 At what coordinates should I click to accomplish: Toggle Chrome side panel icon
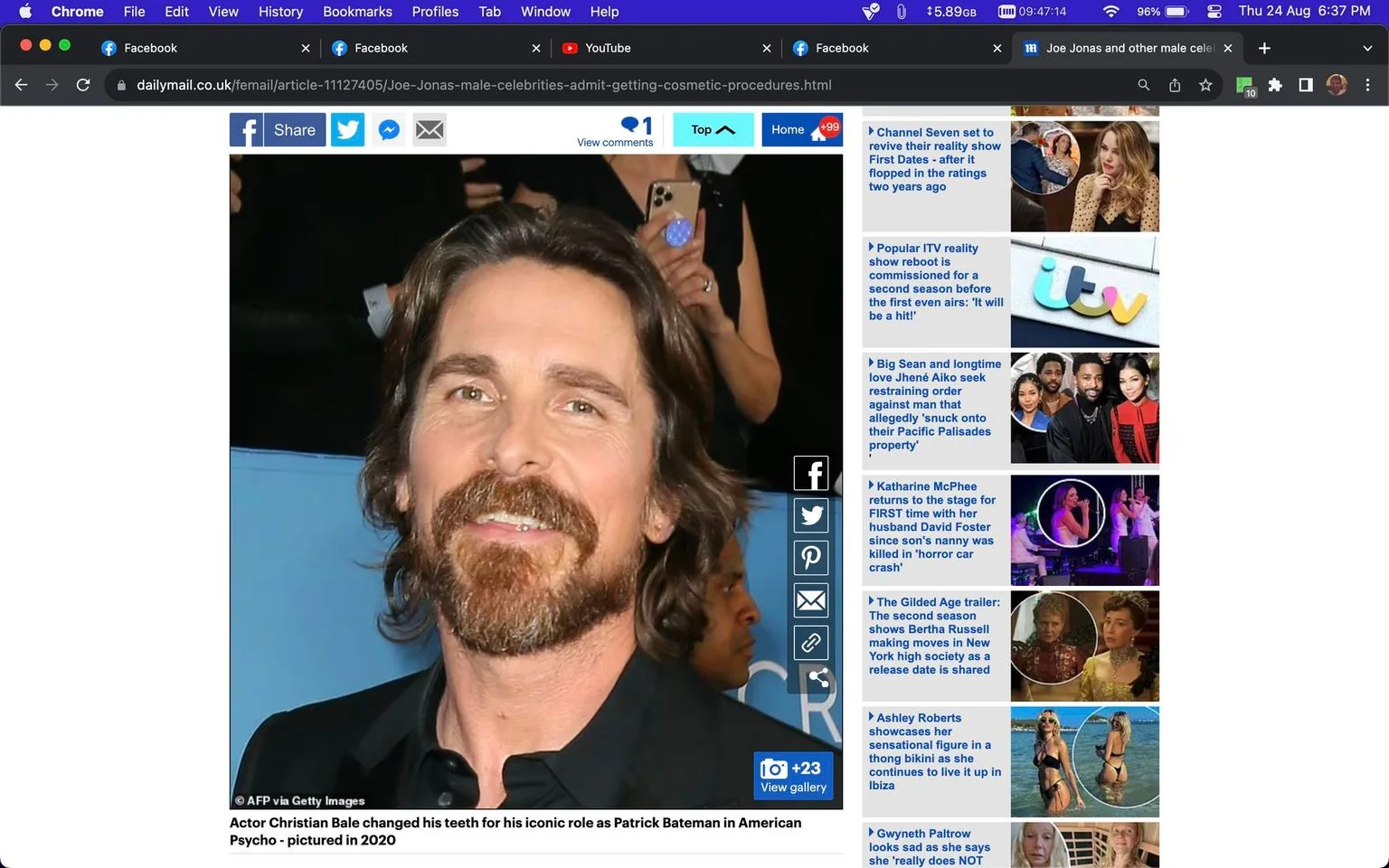coord(1306,85)
